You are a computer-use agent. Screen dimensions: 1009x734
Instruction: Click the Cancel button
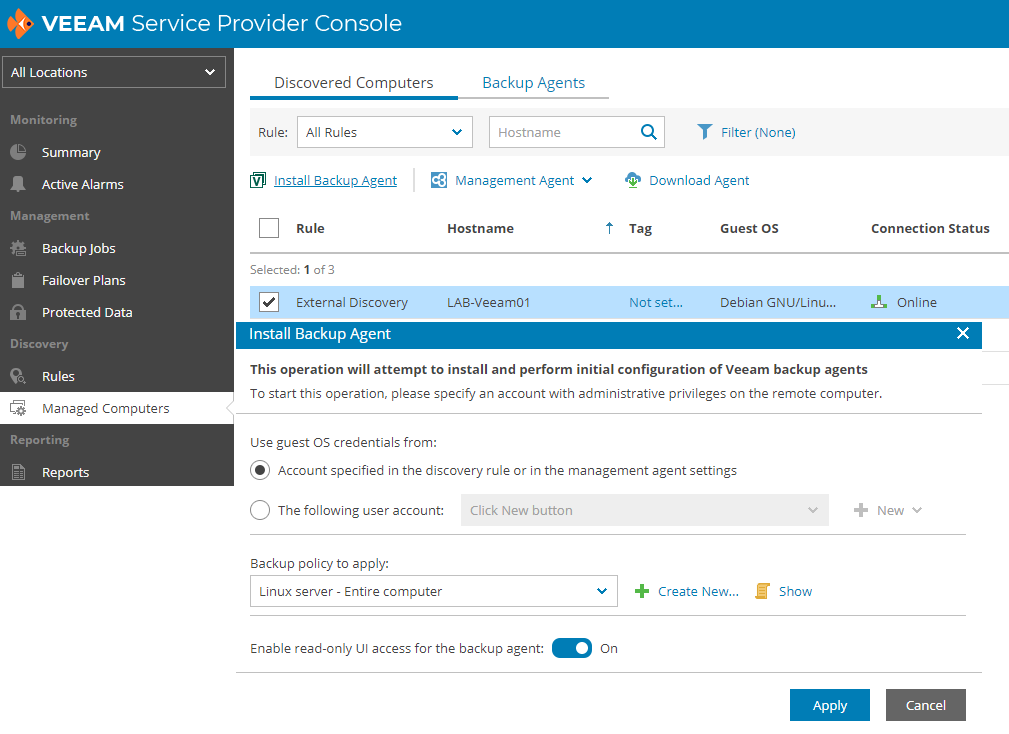925,705
